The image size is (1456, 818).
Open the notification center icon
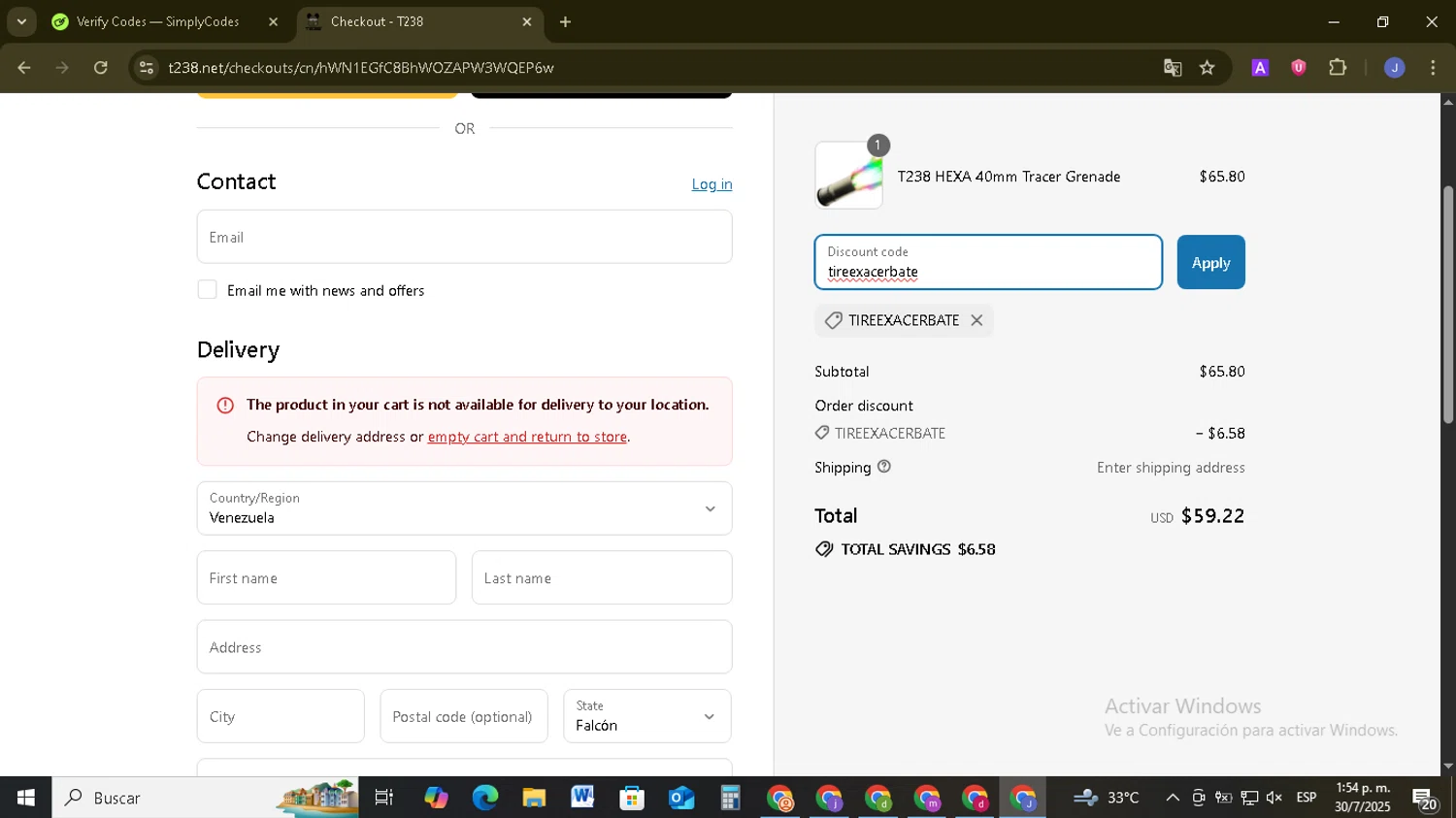coord(1425,799)
